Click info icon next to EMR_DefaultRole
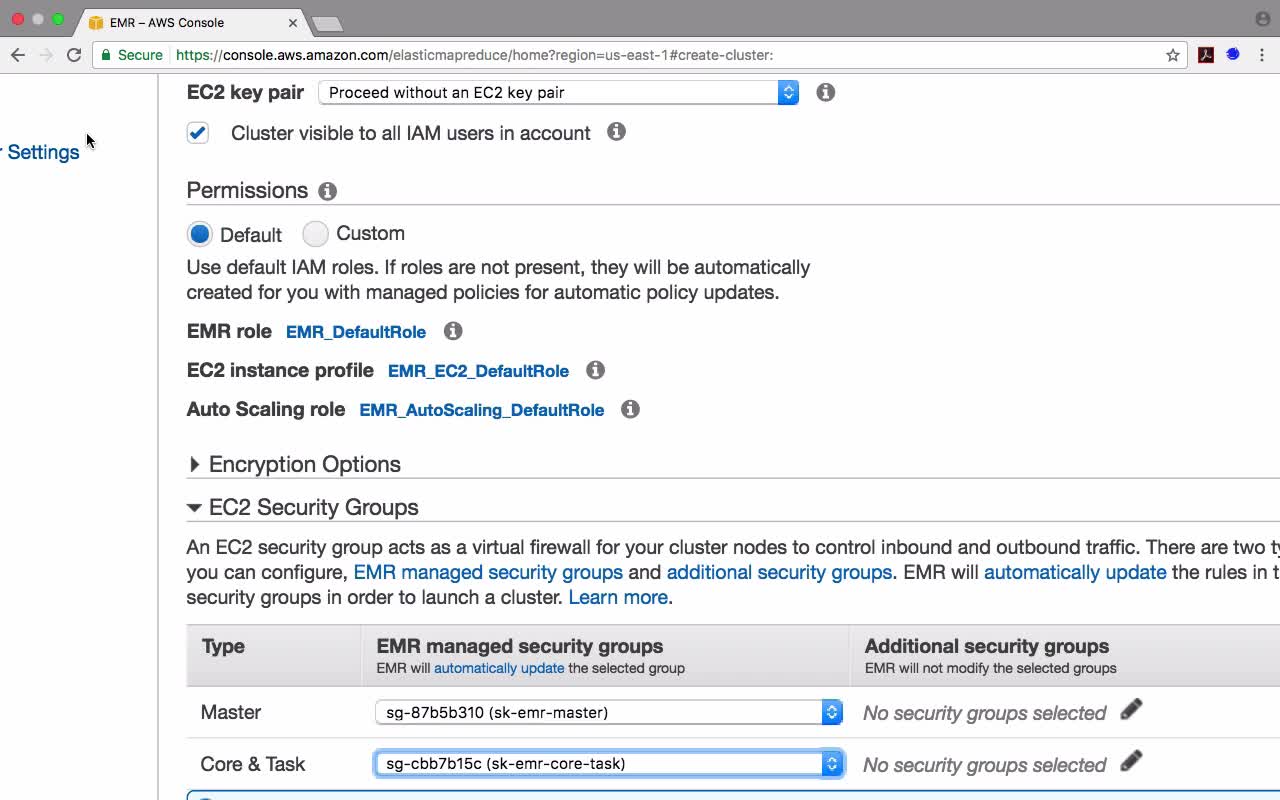This screenshot has height=800, width=1280. (453, 331)
